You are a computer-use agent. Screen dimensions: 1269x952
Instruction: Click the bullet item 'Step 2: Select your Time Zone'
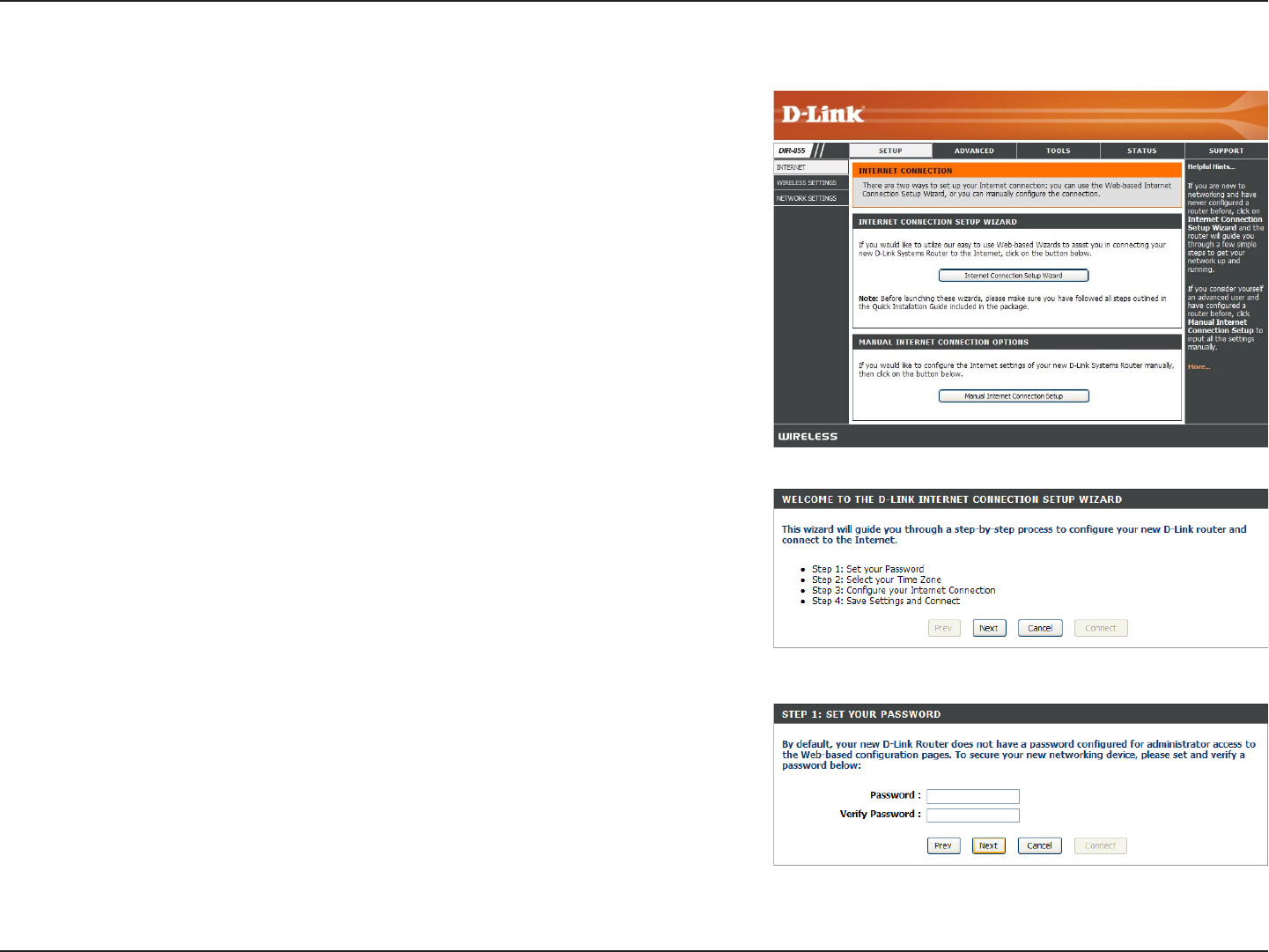876,579
